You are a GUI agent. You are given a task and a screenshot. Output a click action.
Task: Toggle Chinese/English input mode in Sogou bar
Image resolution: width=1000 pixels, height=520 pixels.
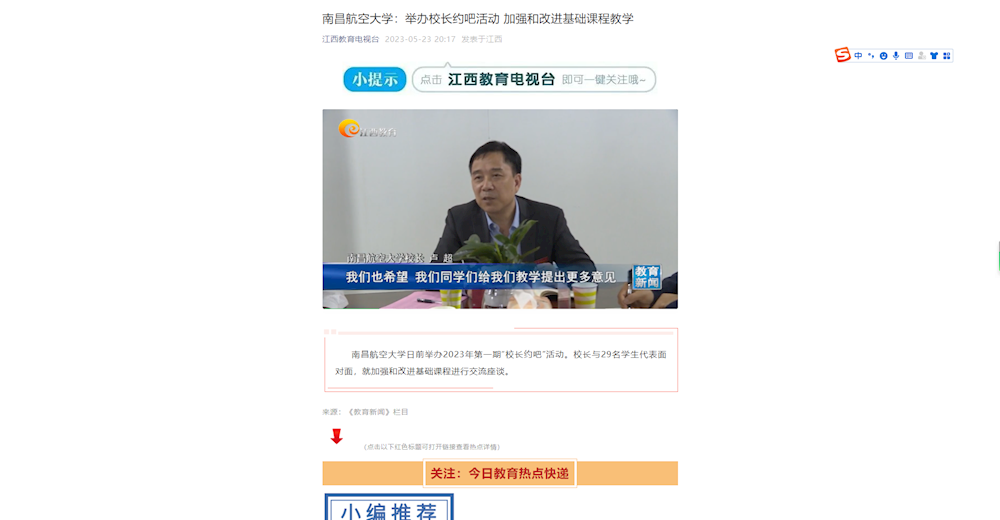point(858,56)
